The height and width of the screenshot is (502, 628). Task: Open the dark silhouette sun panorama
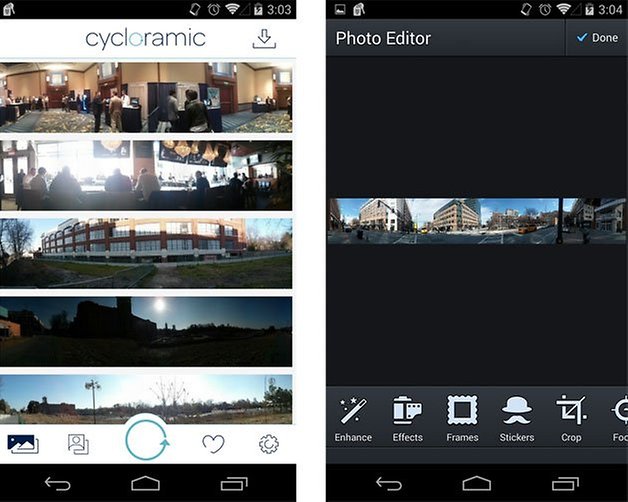tap(146, 331)
